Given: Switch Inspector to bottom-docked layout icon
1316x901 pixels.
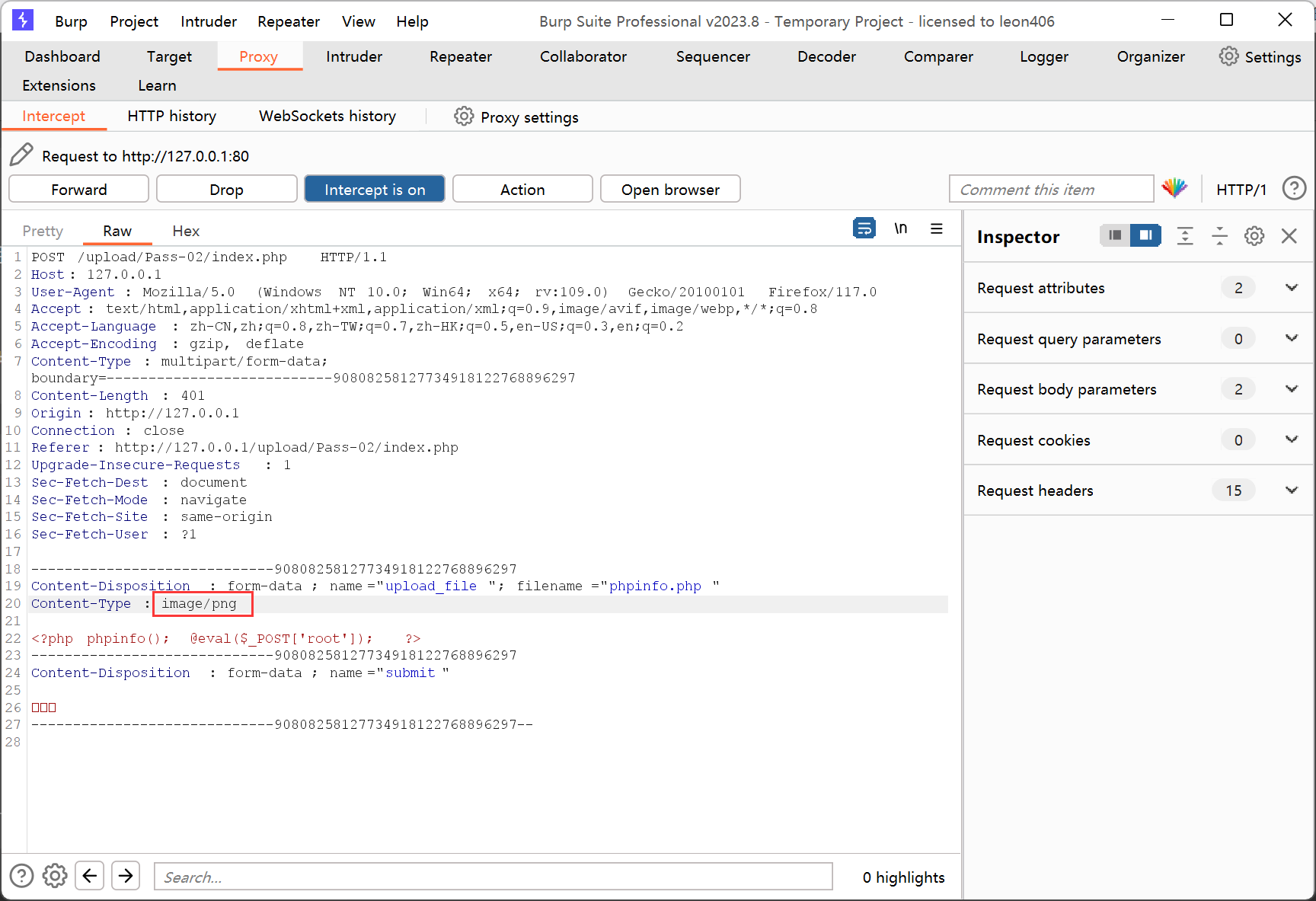Looking at the screenshot, I should click(1115, 235).
